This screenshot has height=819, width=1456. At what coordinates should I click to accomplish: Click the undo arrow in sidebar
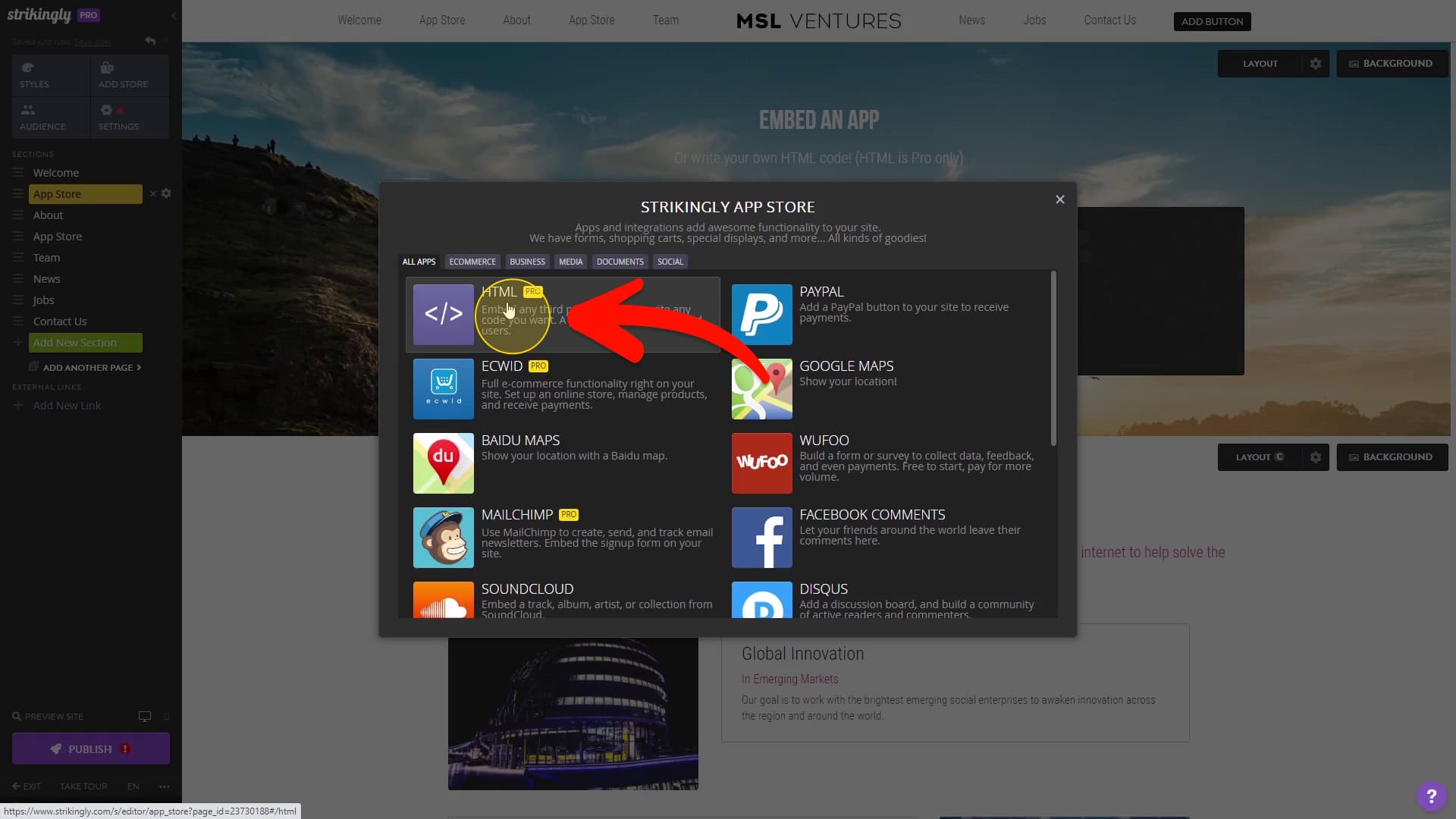tap(150, 42)
